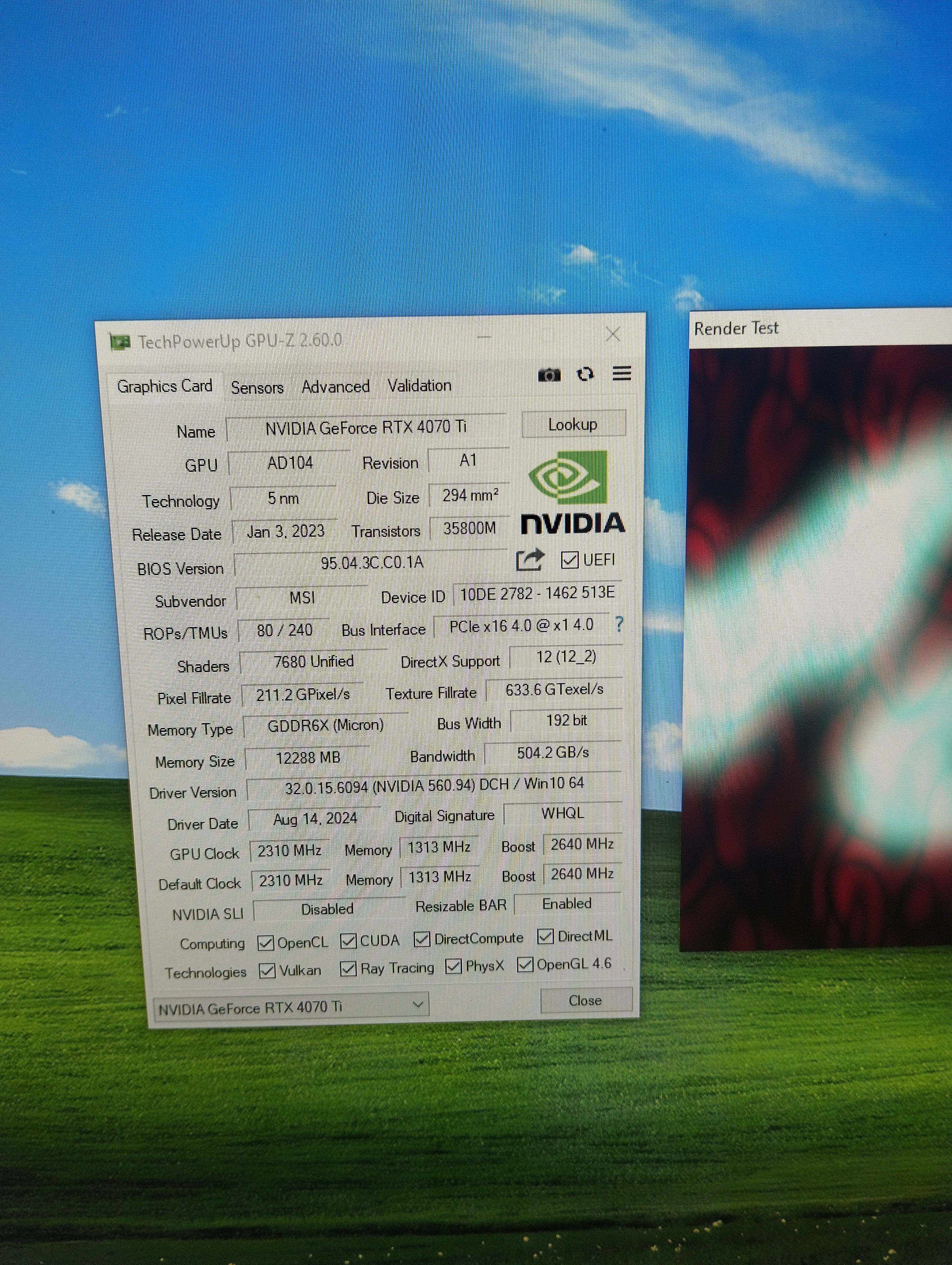
Task: Click the screenshot camera icon
Action: tap(549, 375)
